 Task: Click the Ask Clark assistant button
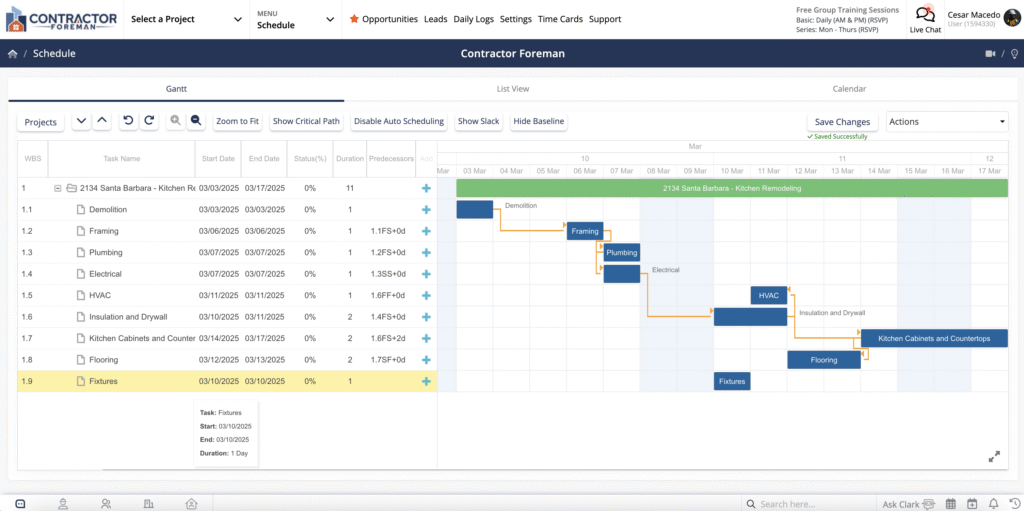click(908, 504)
